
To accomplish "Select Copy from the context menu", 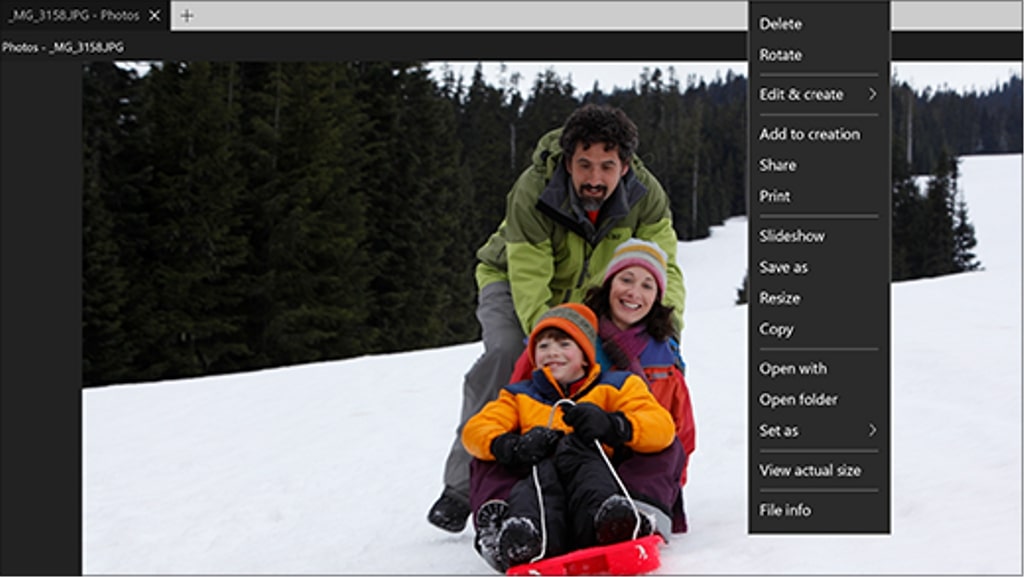I will point(776,329).
